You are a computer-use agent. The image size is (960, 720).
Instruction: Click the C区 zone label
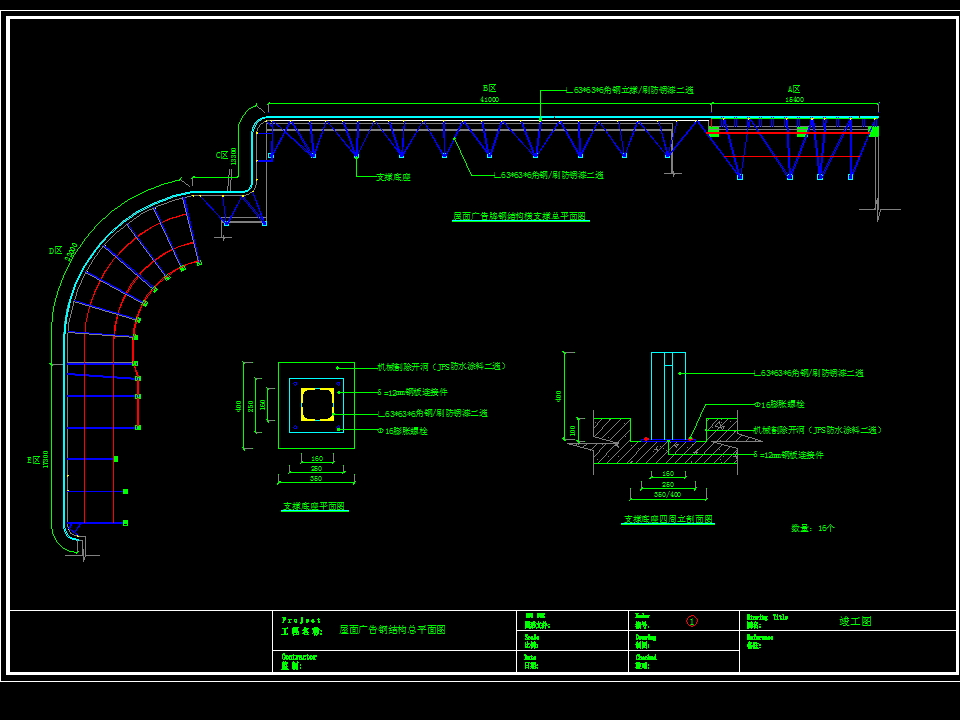pos(221,155)
